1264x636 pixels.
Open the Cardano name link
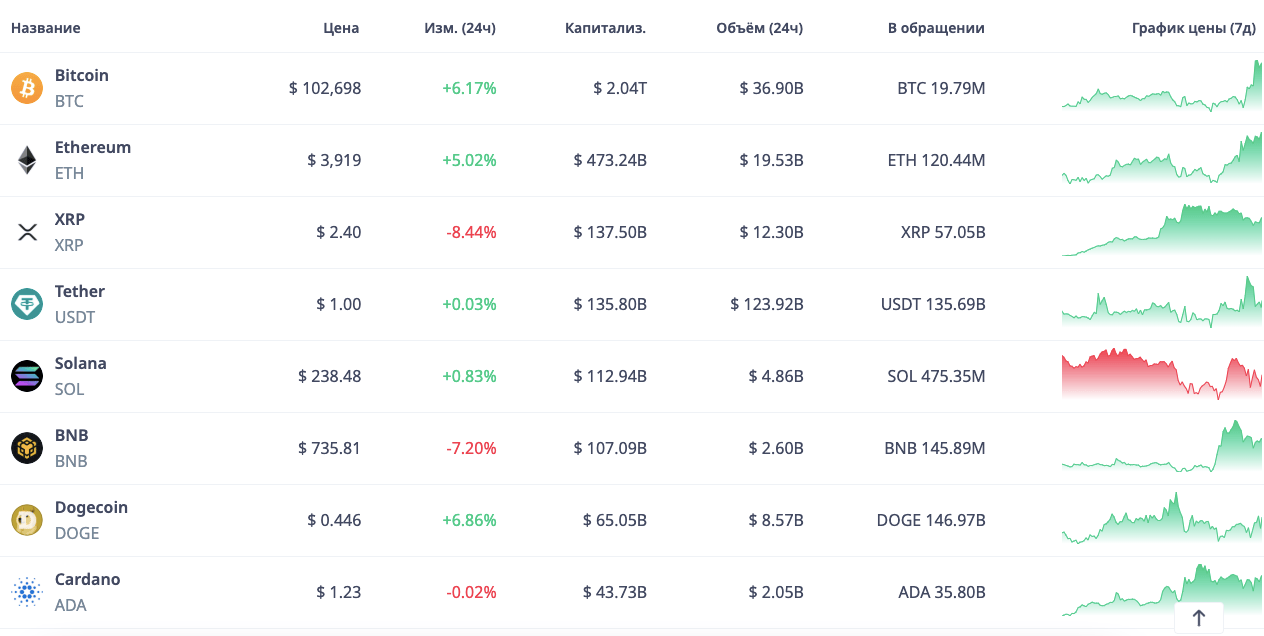(x=87, y=579)
